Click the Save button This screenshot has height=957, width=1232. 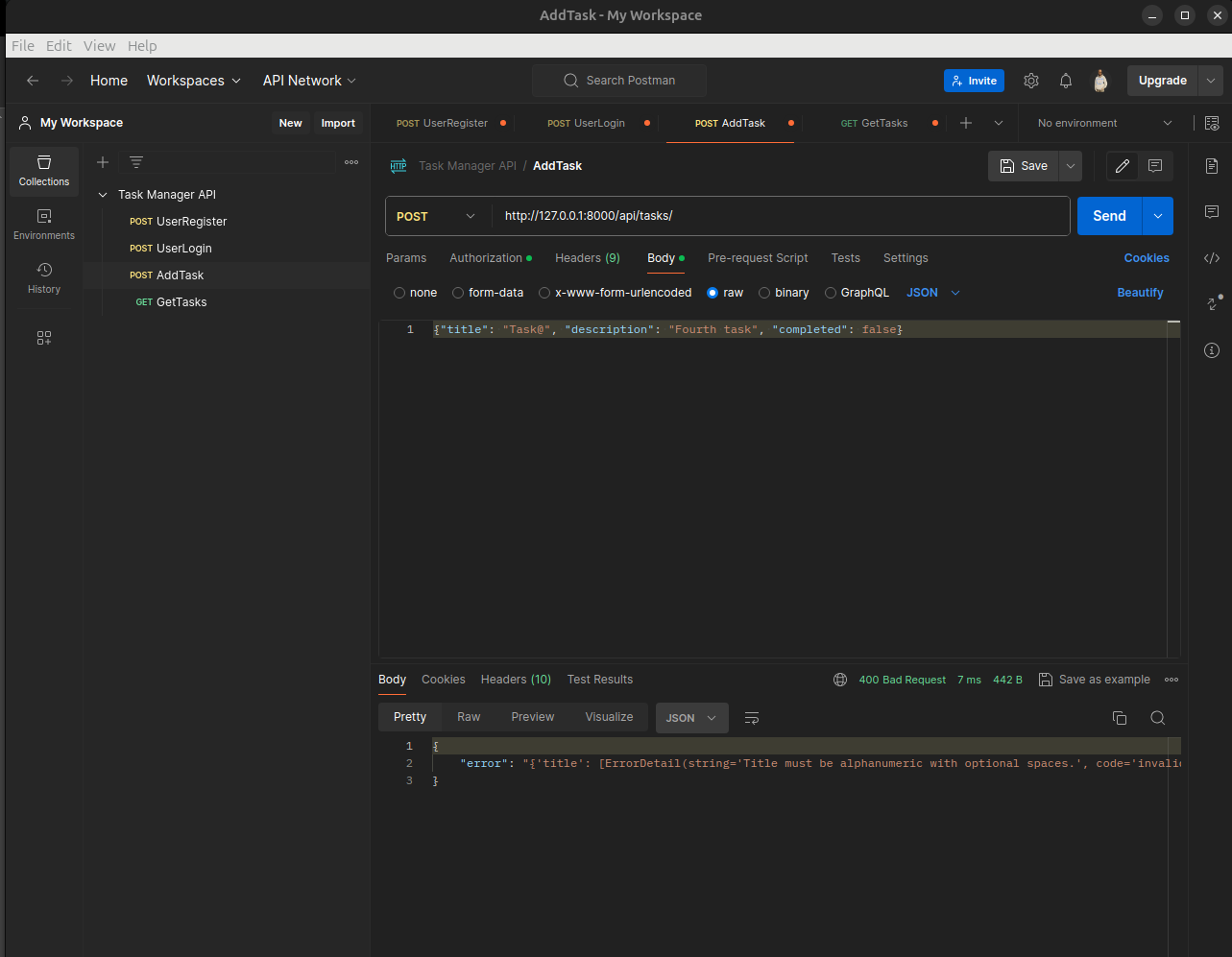[1024, 166]
